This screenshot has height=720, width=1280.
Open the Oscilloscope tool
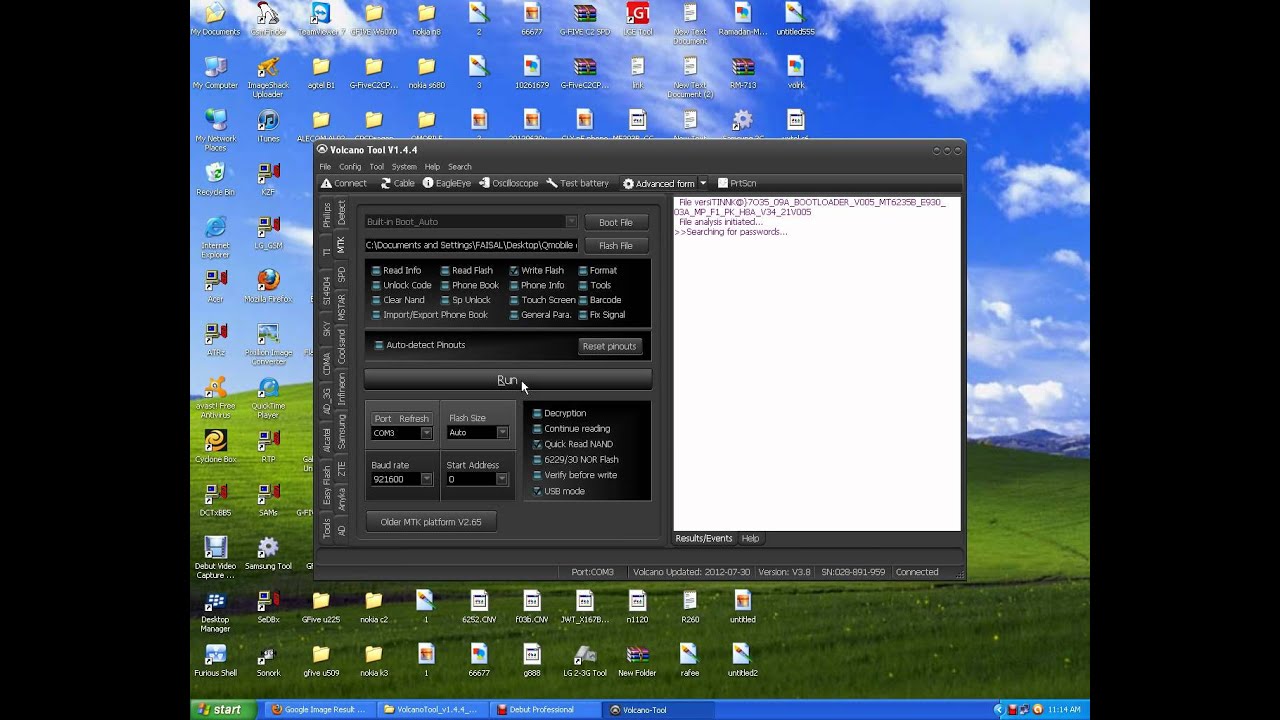508,183
